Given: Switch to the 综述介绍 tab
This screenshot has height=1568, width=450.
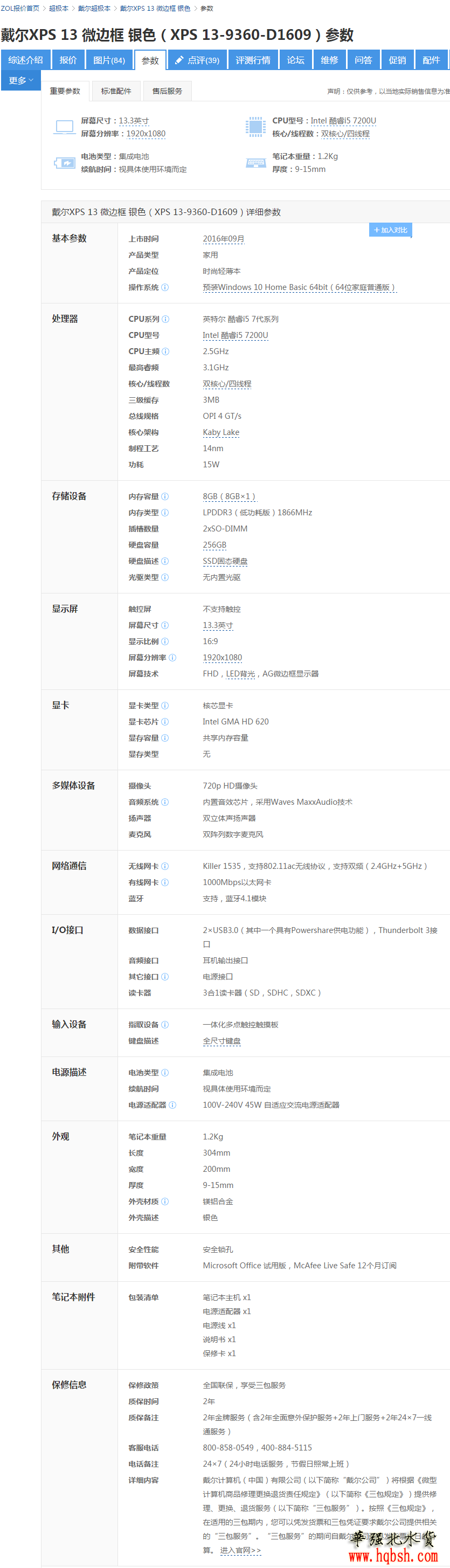Looking at the screenshot, I should coord(25,60).
